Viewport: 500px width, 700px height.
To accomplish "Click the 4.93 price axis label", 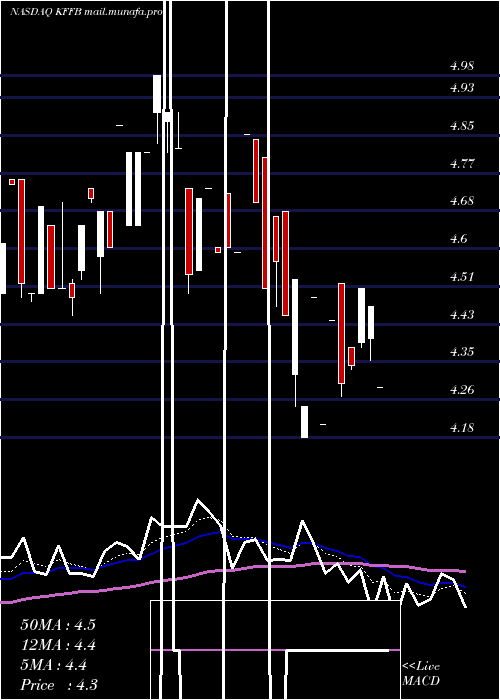I will (462, 88).
